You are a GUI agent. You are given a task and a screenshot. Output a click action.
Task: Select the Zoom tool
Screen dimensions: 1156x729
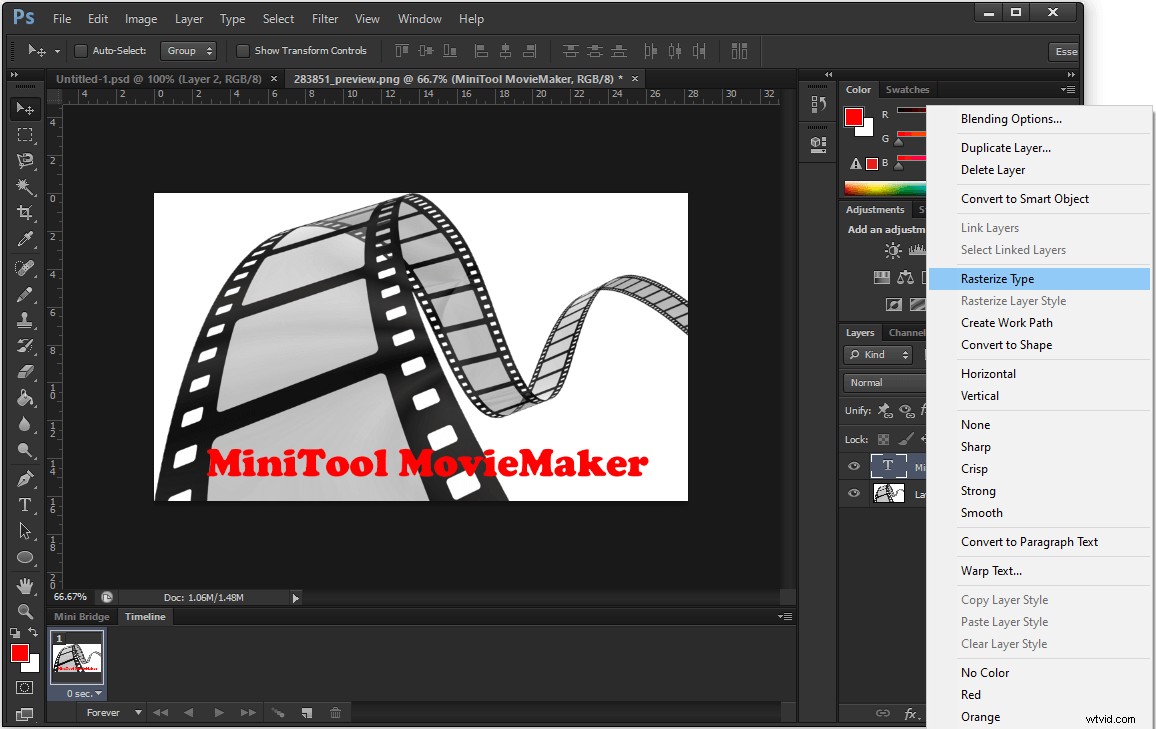24,612
